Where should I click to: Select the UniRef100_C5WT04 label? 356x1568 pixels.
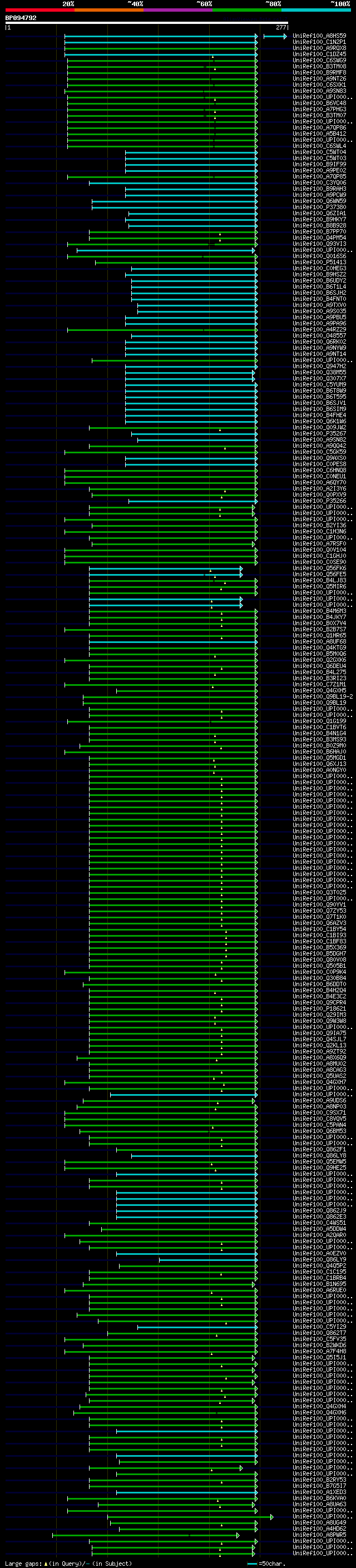pos(319,152)
